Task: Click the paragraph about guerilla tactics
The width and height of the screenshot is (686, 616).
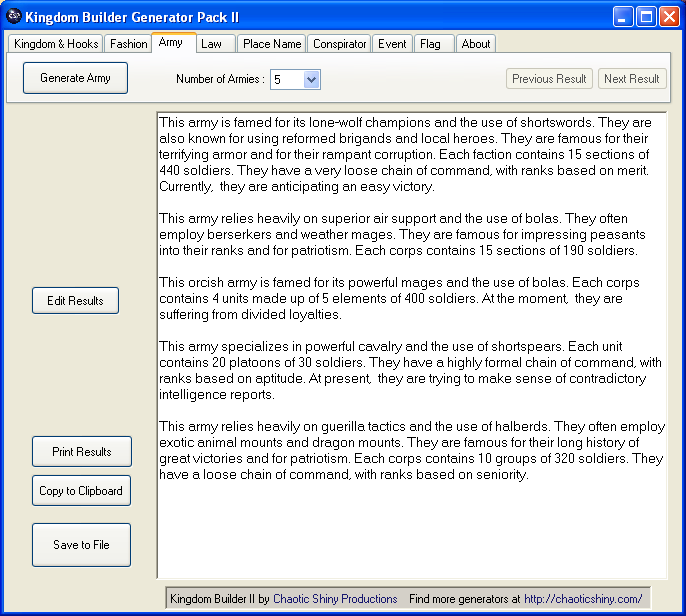Action: point(412,450)
